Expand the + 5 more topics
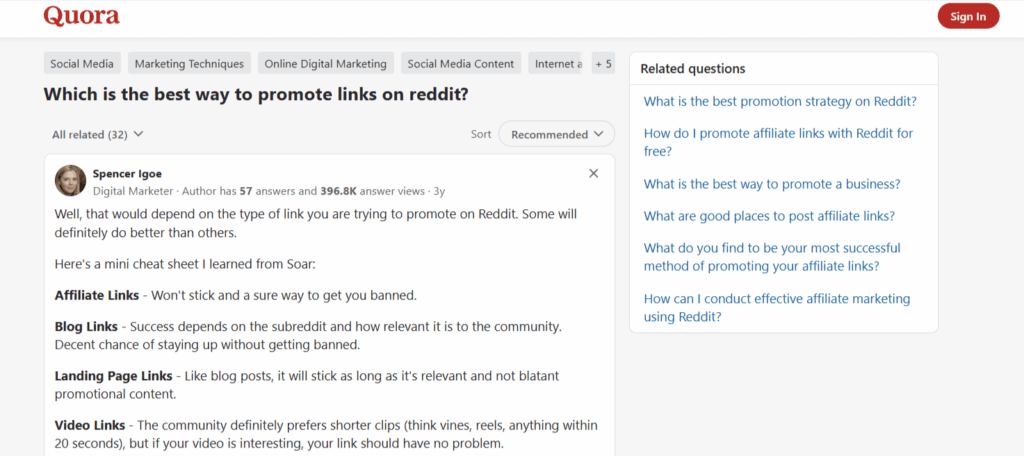 coord(603,64)
